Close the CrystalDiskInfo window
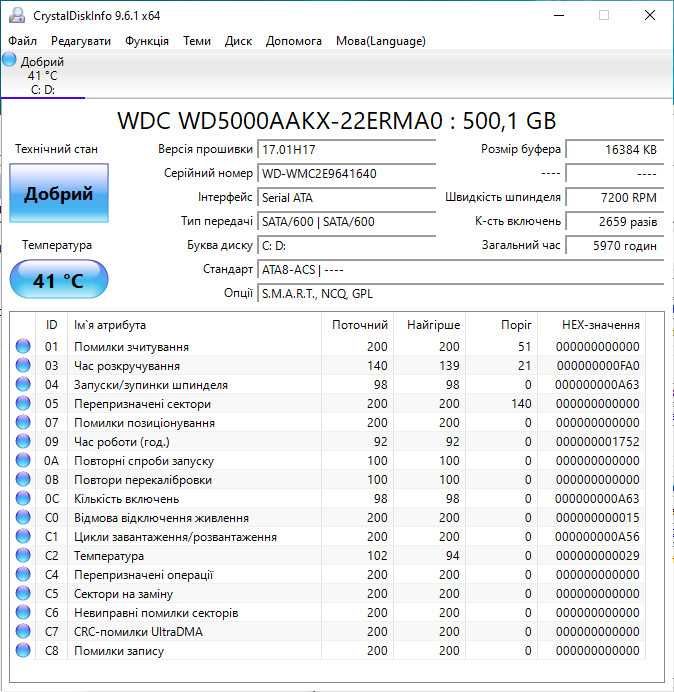The image size is (674, 692). [x=650, y=15]
